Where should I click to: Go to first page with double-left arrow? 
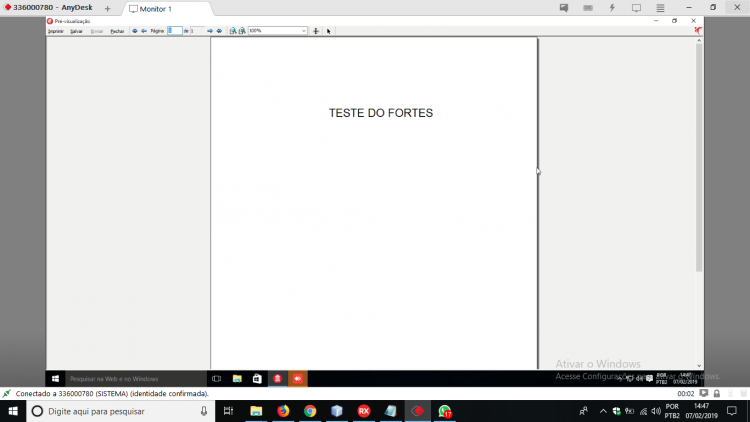click(x=134, y=31)
